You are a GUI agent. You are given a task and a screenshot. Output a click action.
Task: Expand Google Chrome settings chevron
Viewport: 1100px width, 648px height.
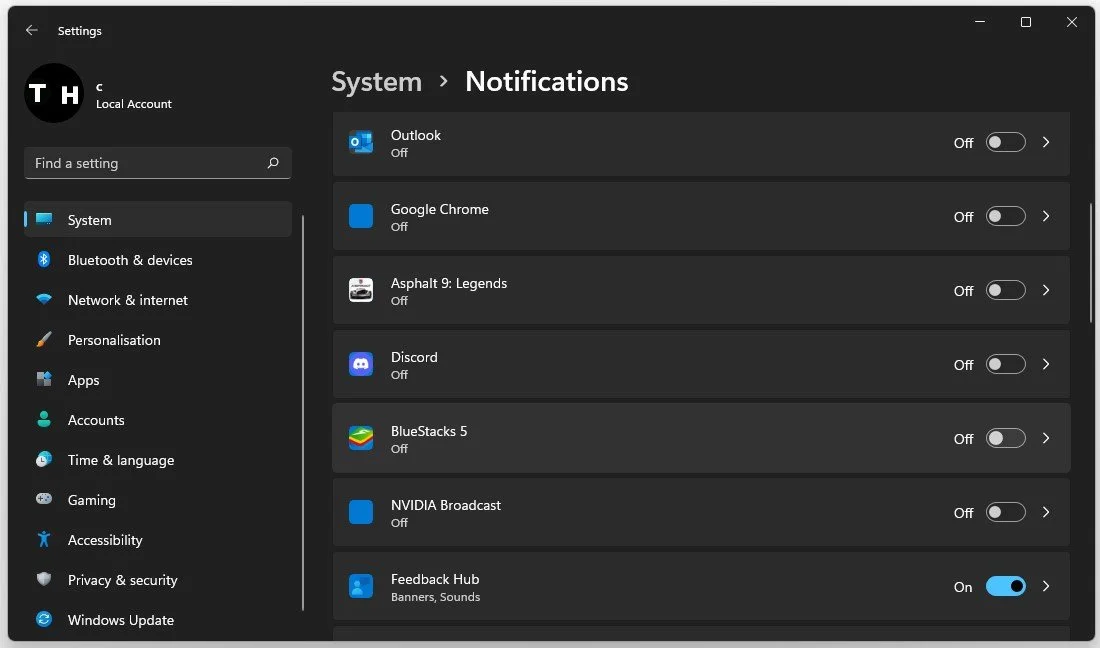[x=1046, y=216]
